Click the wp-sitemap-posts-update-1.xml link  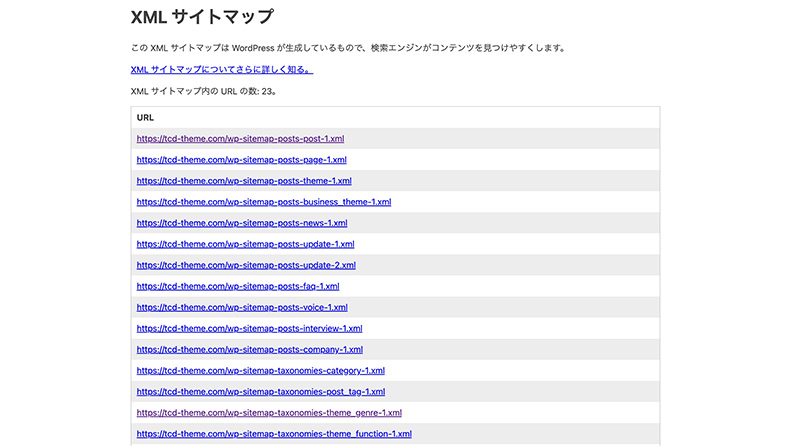(x=245, y=244)
